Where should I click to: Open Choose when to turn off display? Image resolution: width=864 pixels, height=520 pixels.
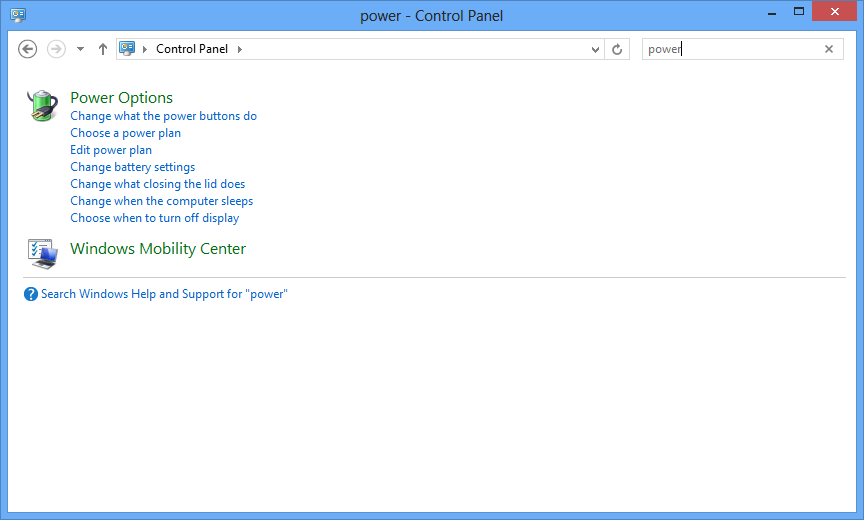(155, 218)
